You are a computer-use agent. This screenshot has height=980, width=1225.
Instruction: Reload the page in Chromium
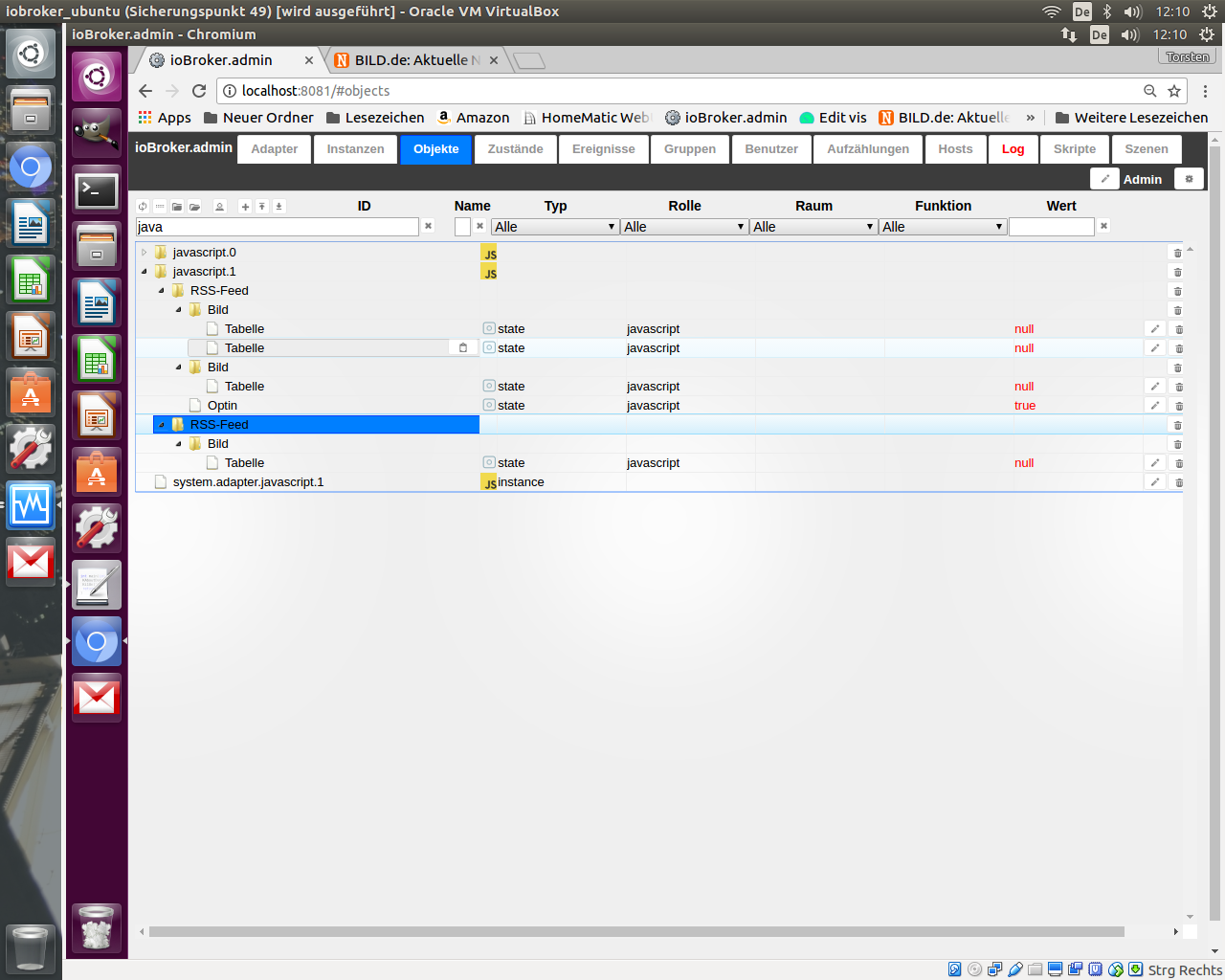coord(199,91)
